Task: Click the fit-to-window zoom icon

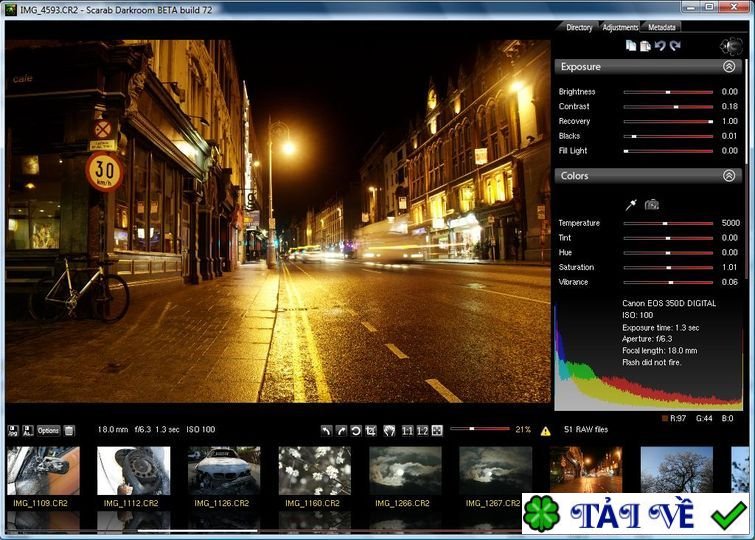Action: (437, 430)
